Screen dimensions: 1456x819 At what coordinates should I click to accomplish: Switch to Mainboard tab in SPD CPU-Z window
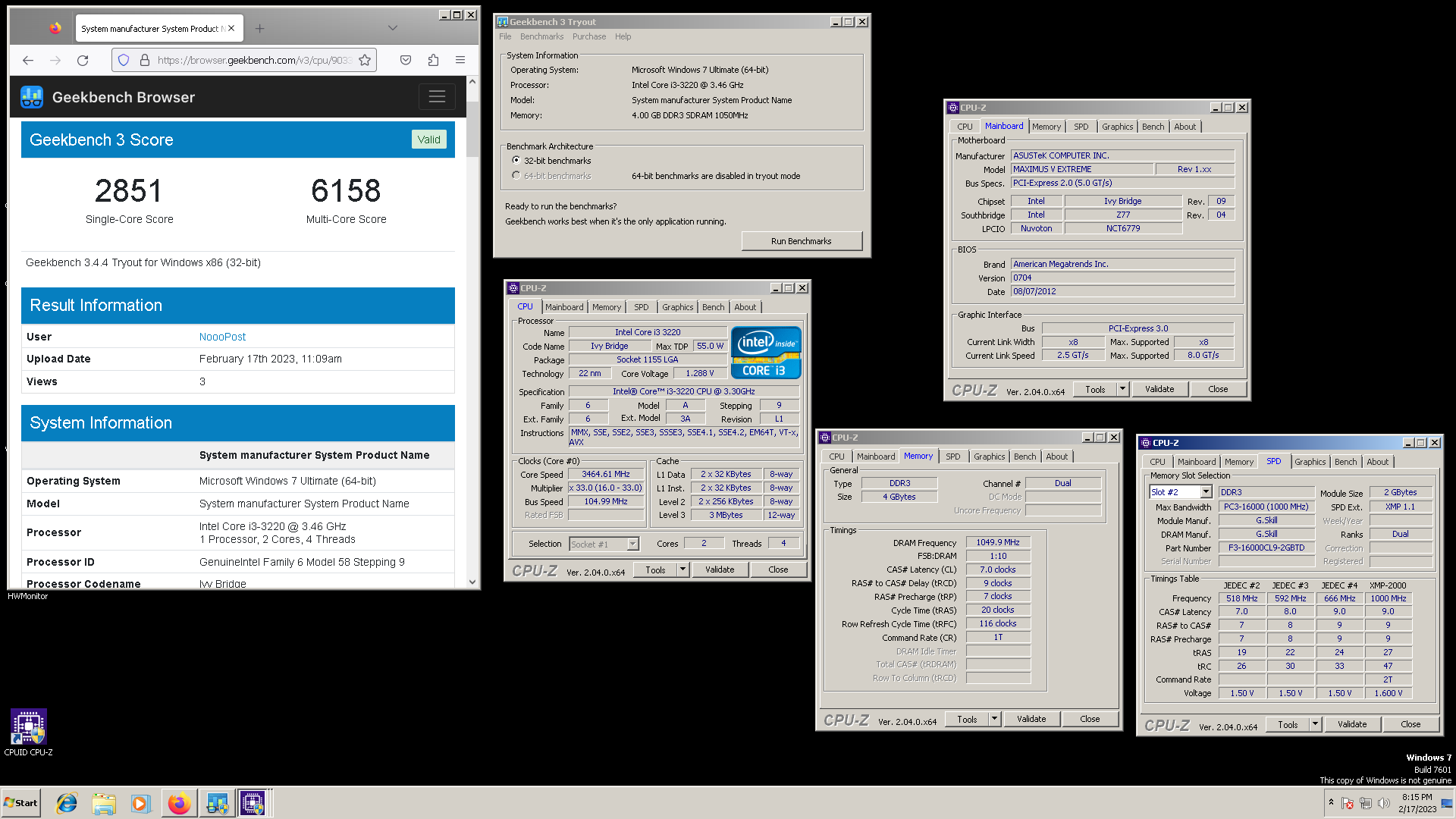pos(1196,462)
